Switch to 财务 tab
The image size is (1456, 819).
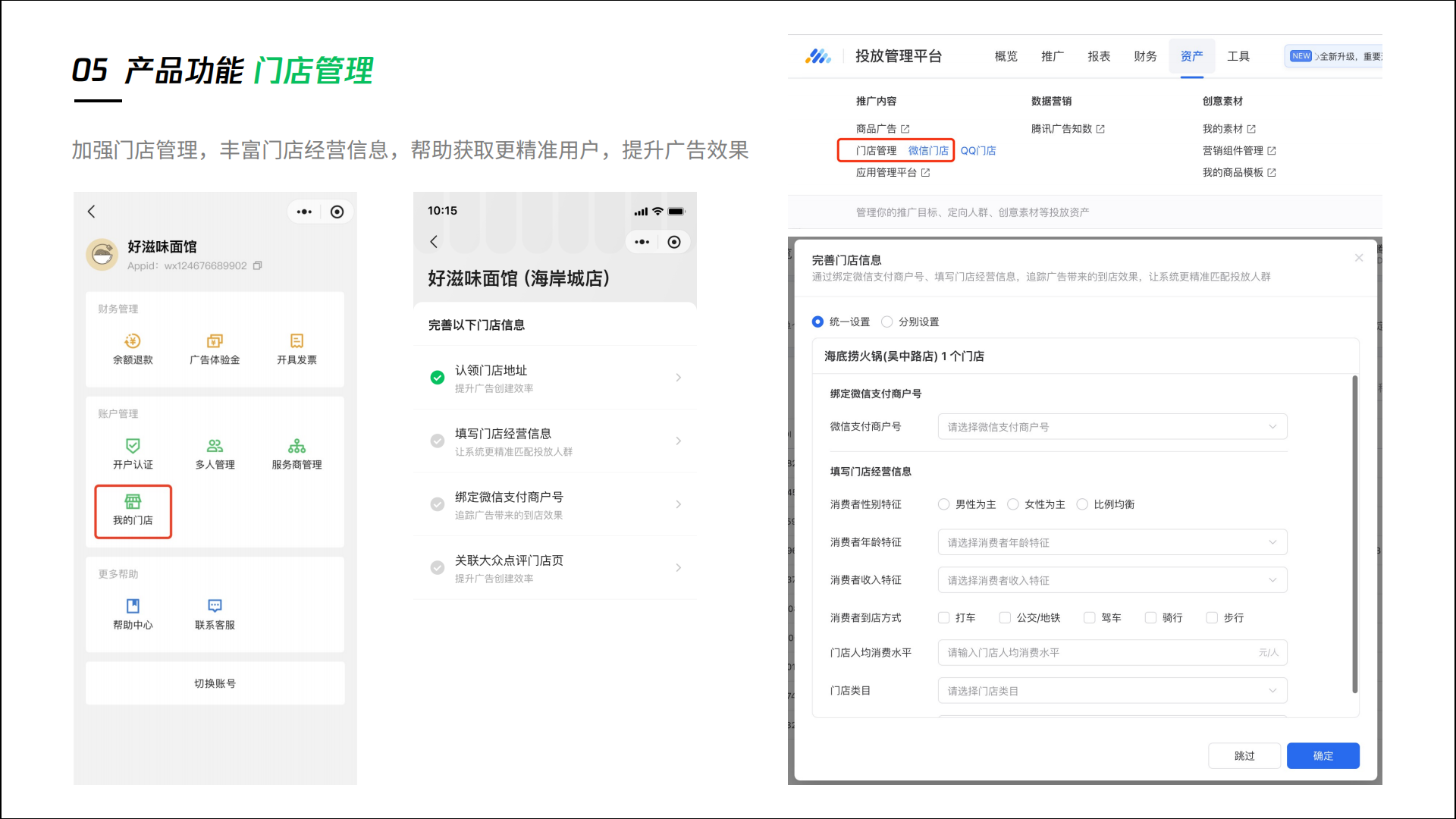click(1145, 56)
